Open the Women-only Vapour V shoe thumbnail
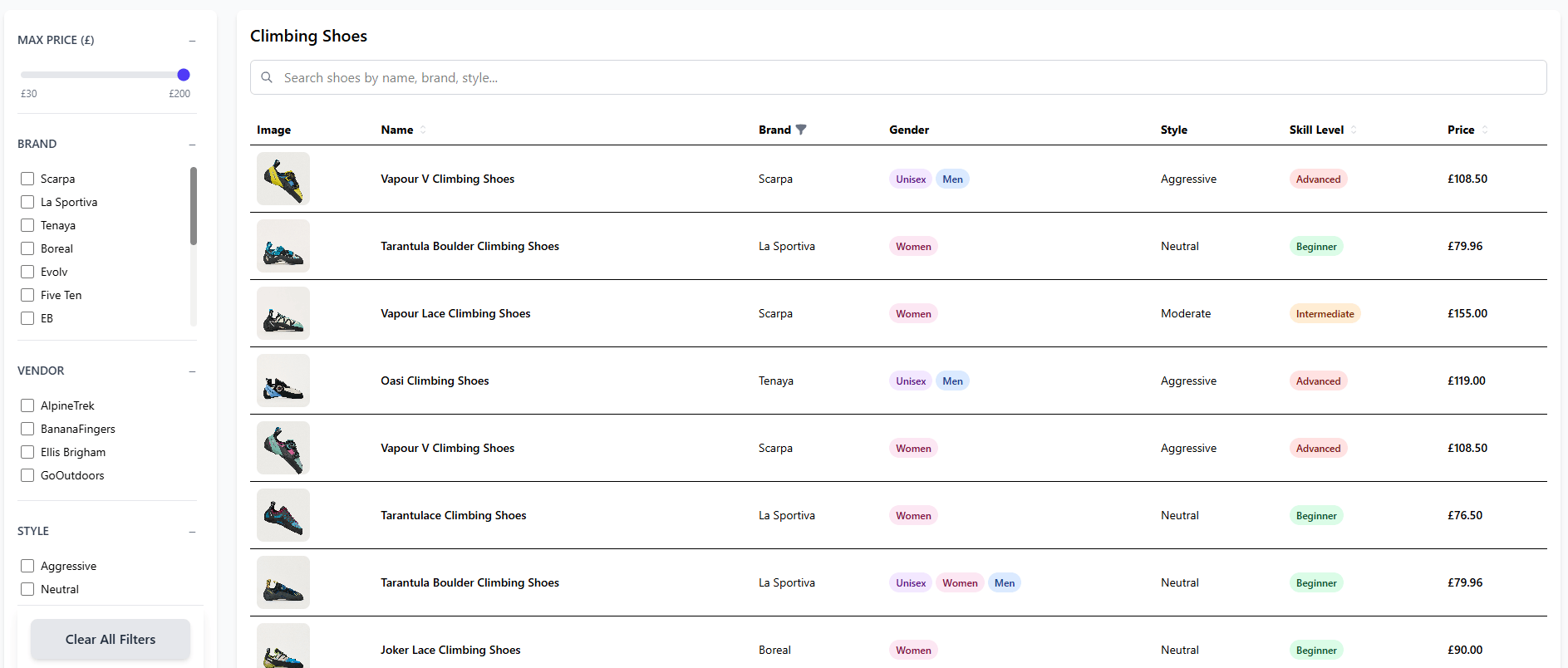This screenshot has width=1568, height=668. (283, 448)
